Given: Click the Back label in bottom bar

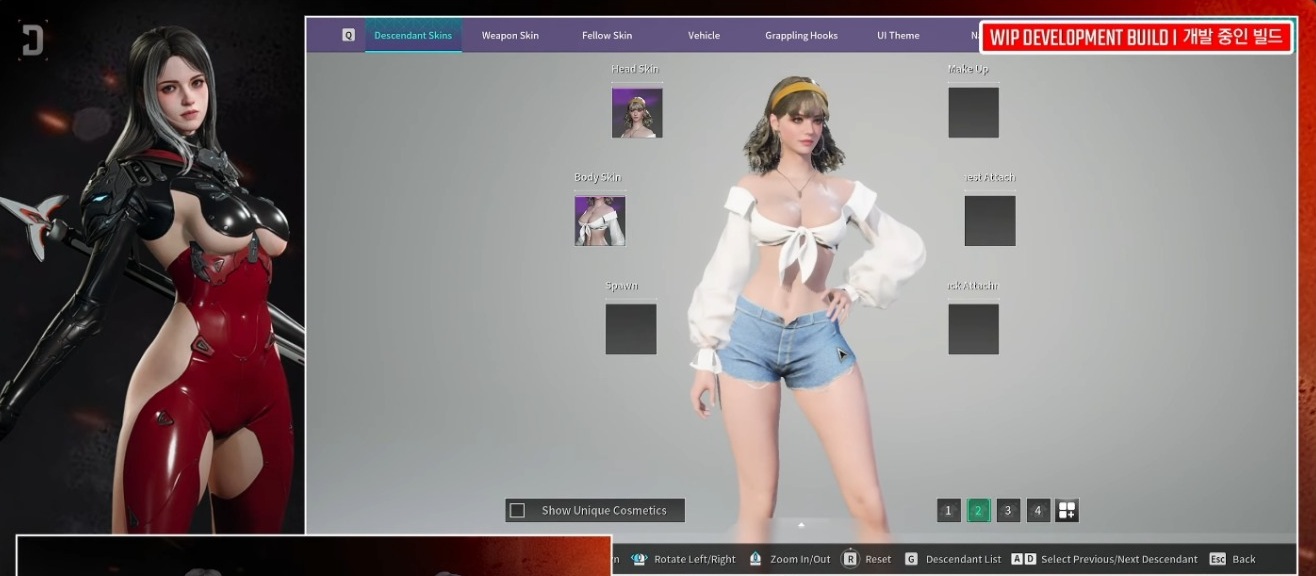Looking at the screenshot, I should (1243, 559).
